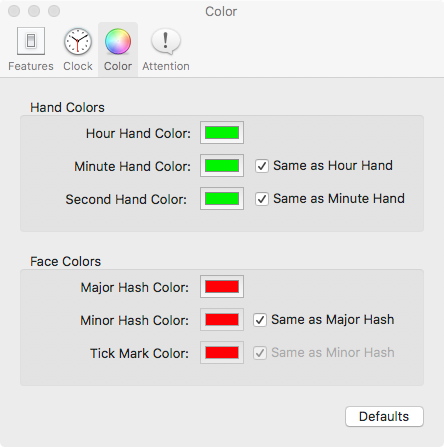Open the Major Hash Color well
Image resolution: width=444 pixels, height=447 pixels.
click(222, 287)
